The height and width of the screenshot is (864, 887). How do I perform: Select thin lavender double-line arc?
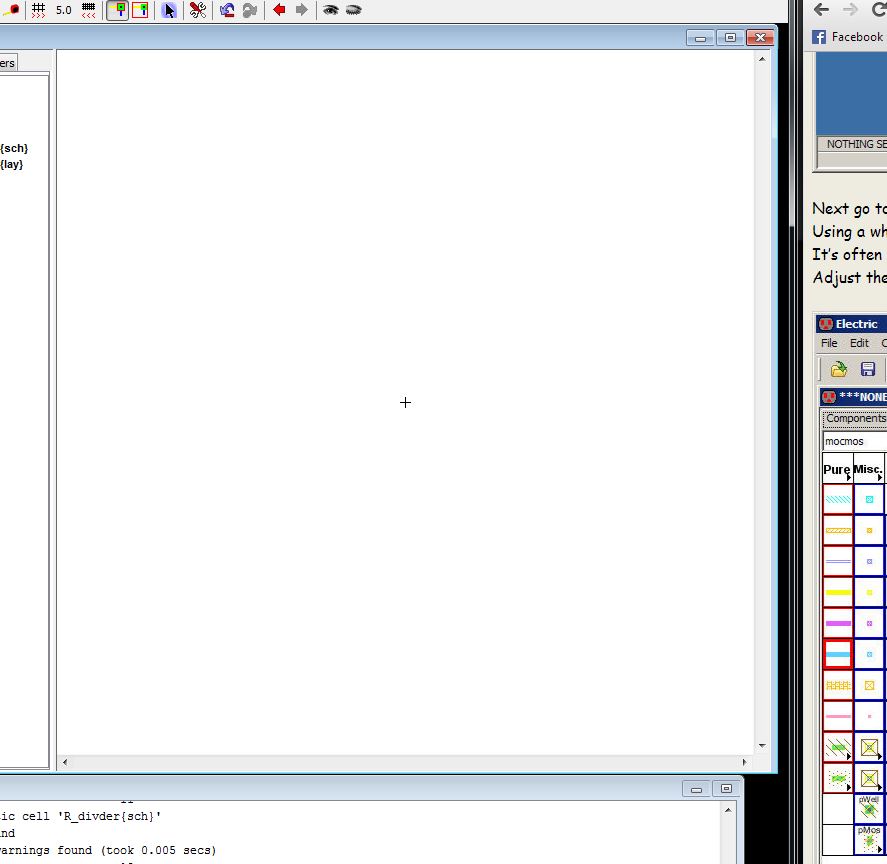tap(838, 562)
